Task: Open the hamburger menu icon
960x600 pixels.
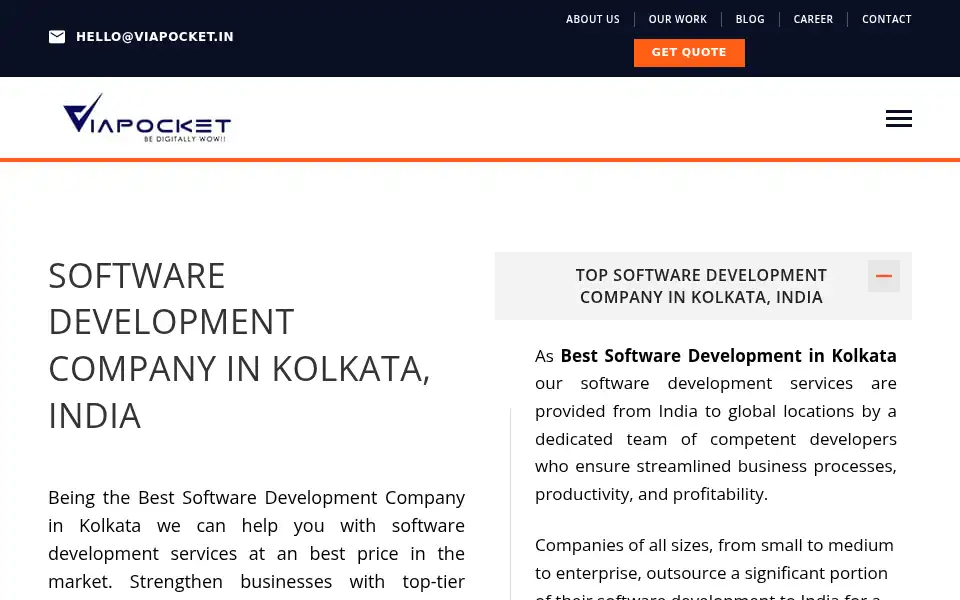Action: click(898, 118)
